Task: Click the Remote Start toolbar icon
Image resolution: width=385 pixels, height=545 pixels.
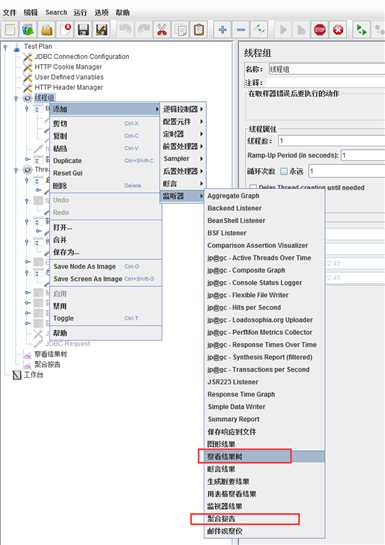Action: tap(361, 30)
